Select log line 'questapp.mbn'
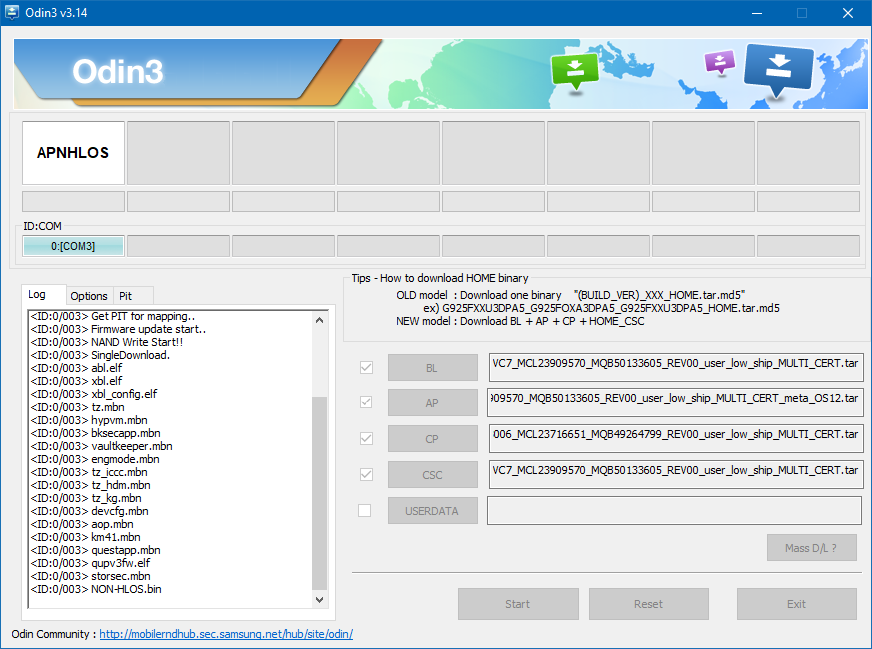Screen dimensions: 872x649 point(95,550)
